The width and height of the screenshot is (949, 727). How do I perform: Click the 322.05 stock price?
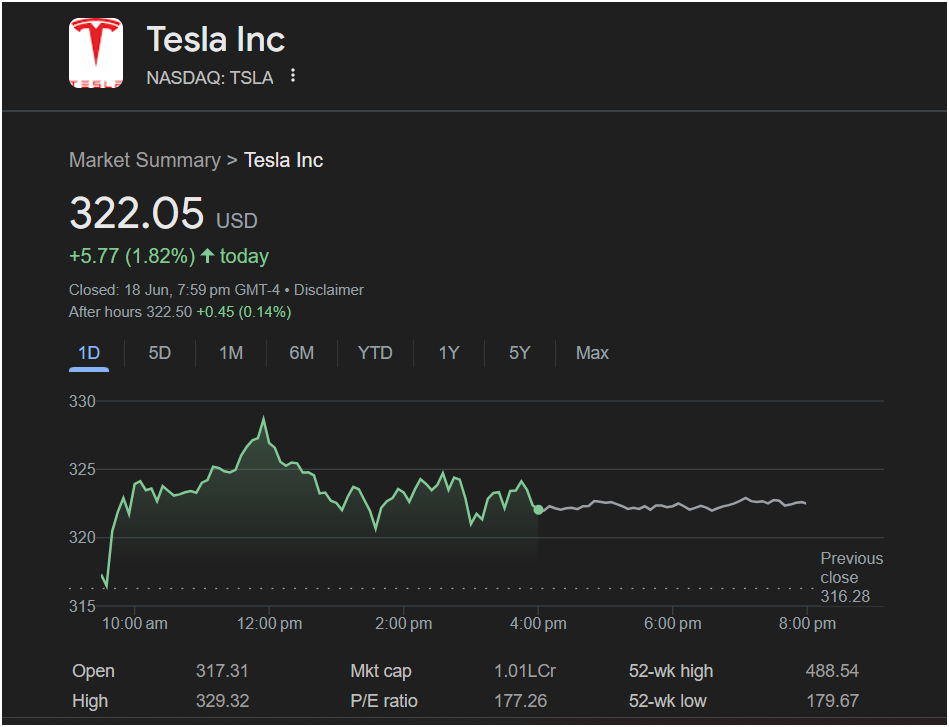click(x=137, y=213)
